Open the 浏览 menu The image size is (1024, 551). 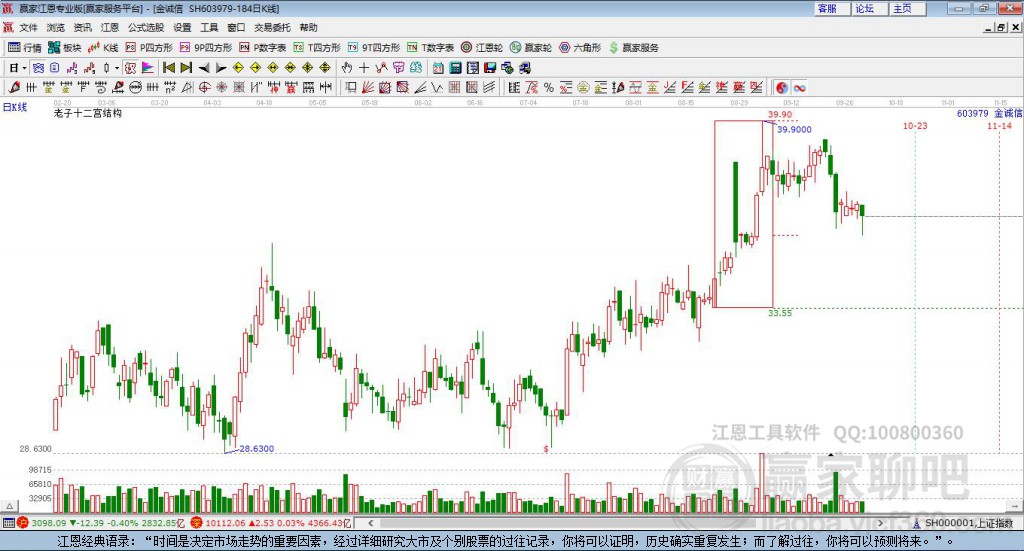click(x=56, y=27)
